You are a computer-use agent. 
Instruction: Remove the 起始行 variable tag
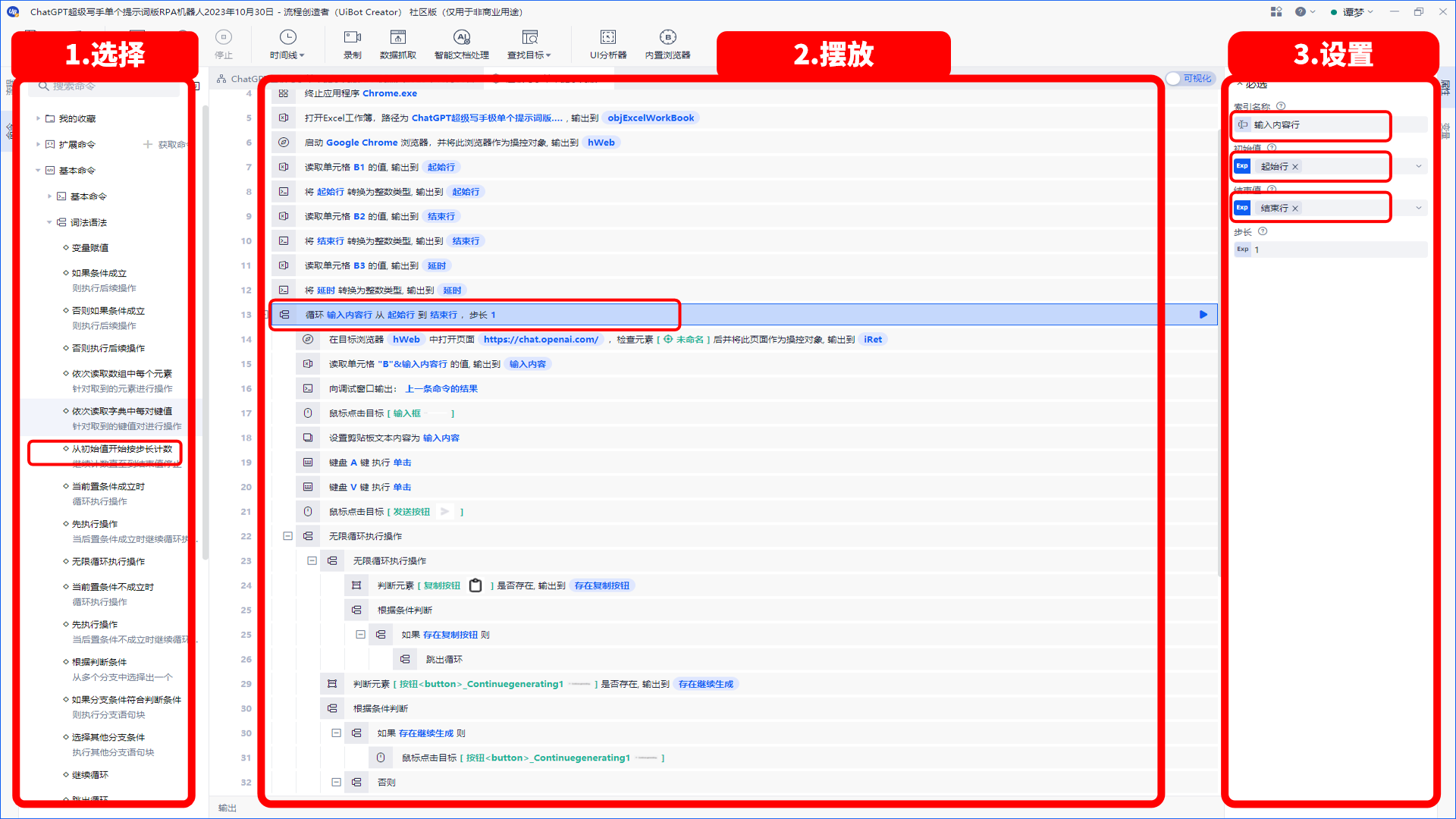[x=1295, y=167]
